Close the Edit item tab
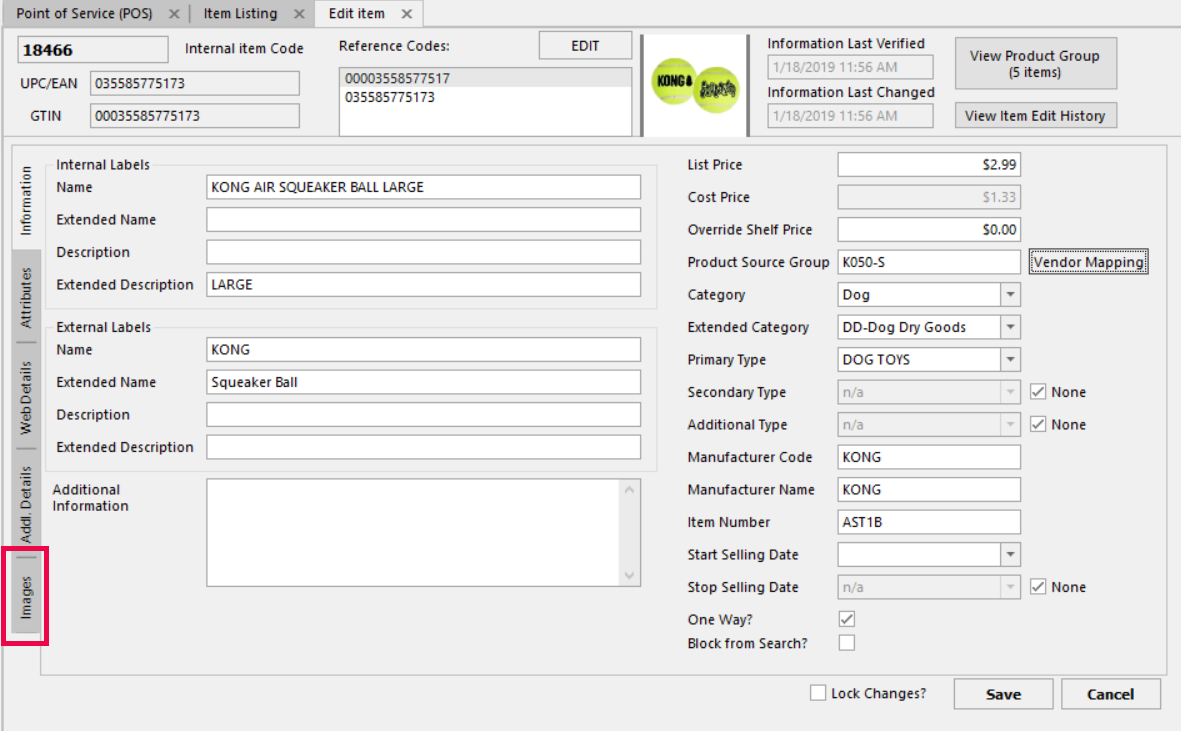The height and width of the screenshot is (731, 1181). tap(407, 14)
